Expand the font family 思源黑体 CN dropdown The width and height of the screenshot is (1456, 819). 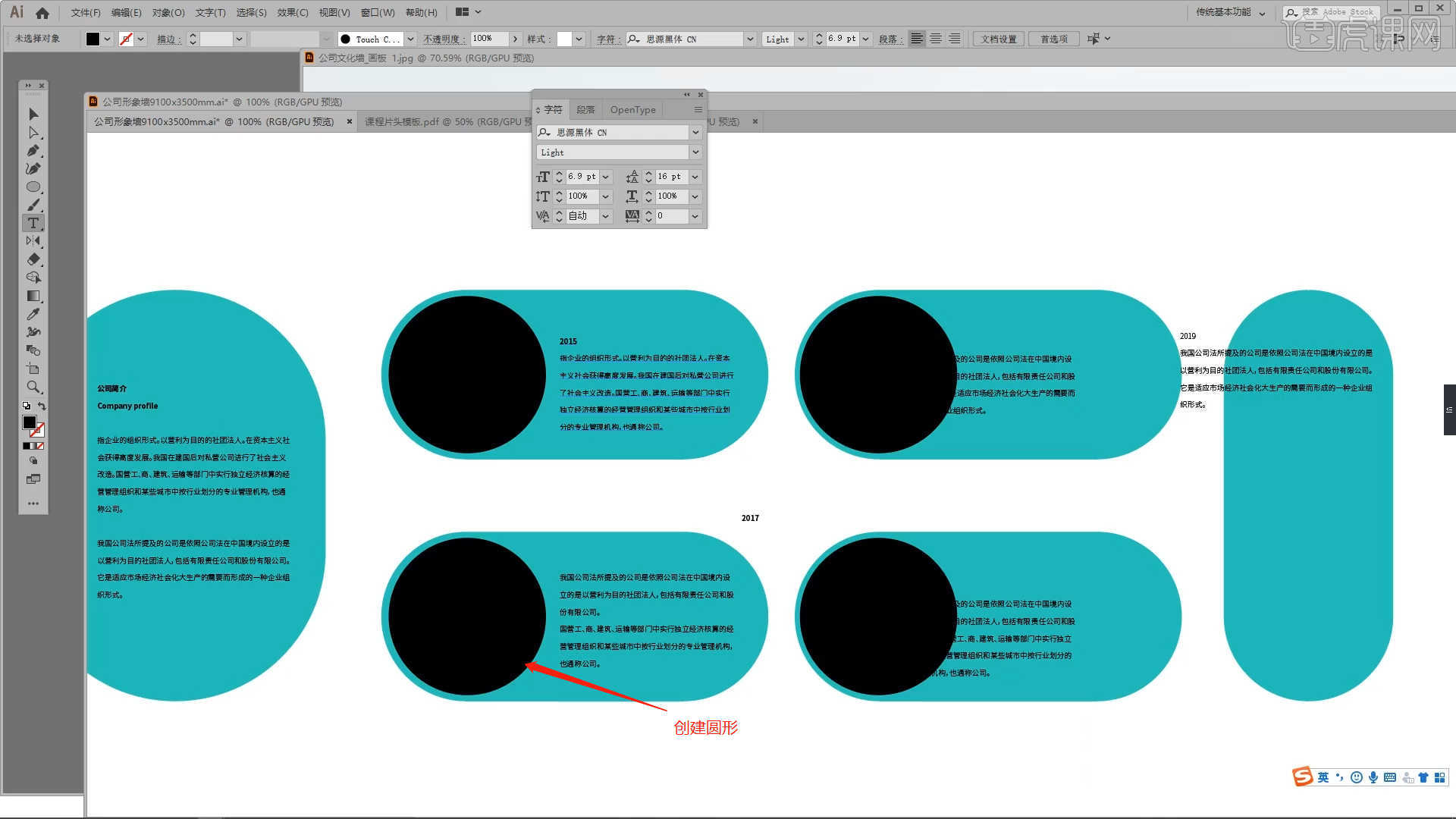coord(696,131)
